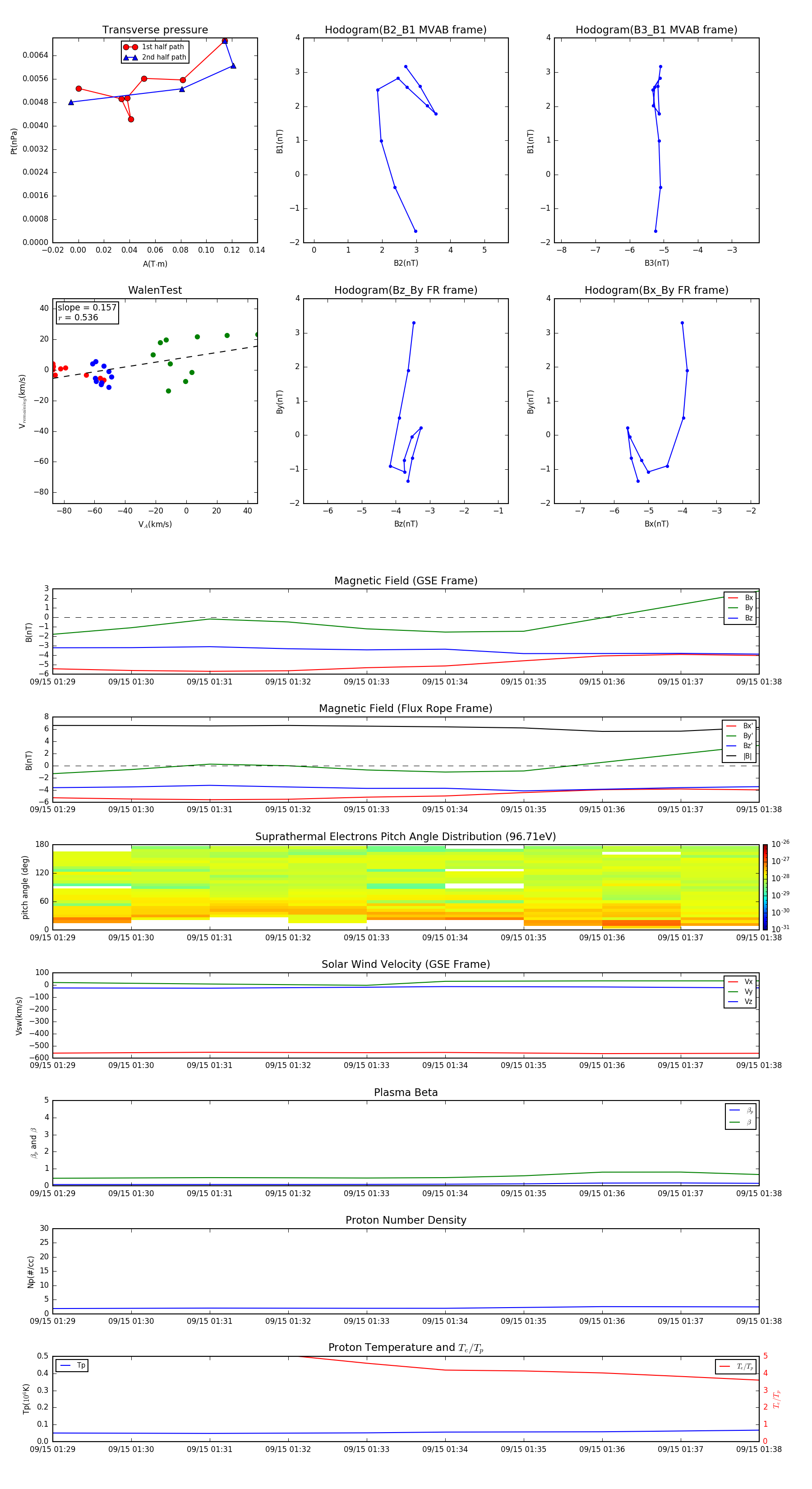Click the 'Vz' legend entry in velocity plot

pos(740,1002)
